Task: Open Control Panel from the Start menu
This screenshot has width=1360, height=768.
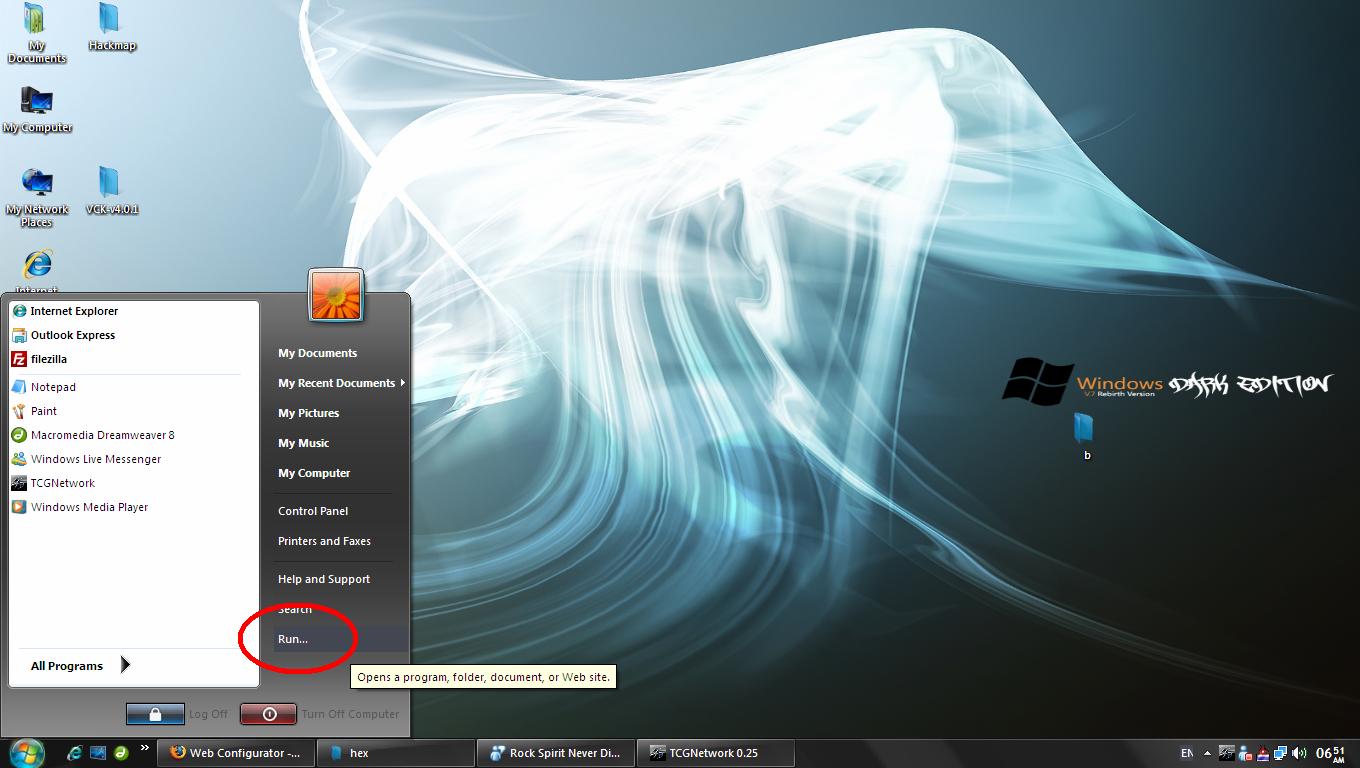Action: pos(313,511)
